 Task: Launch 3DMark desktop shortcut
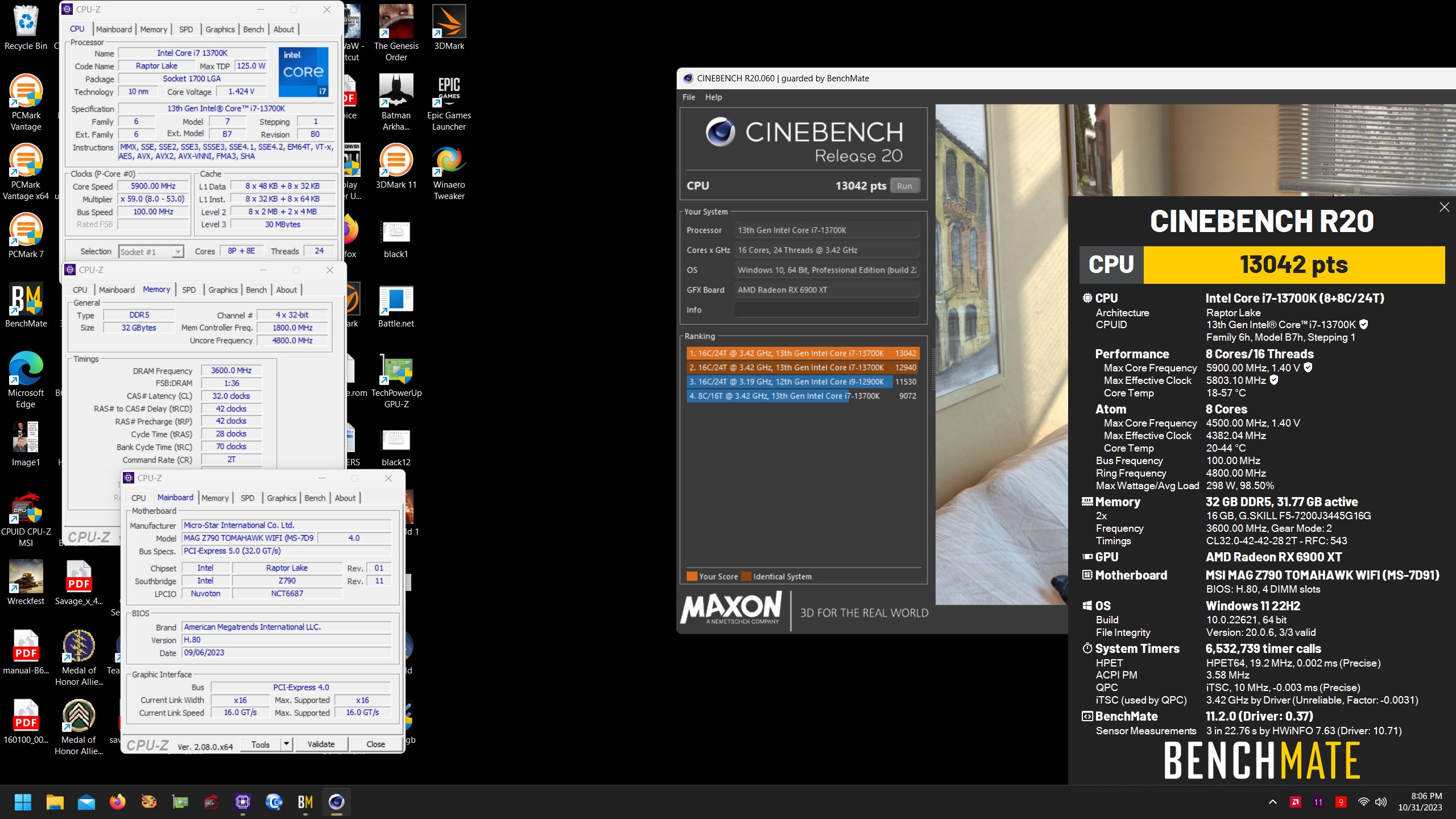449,27
